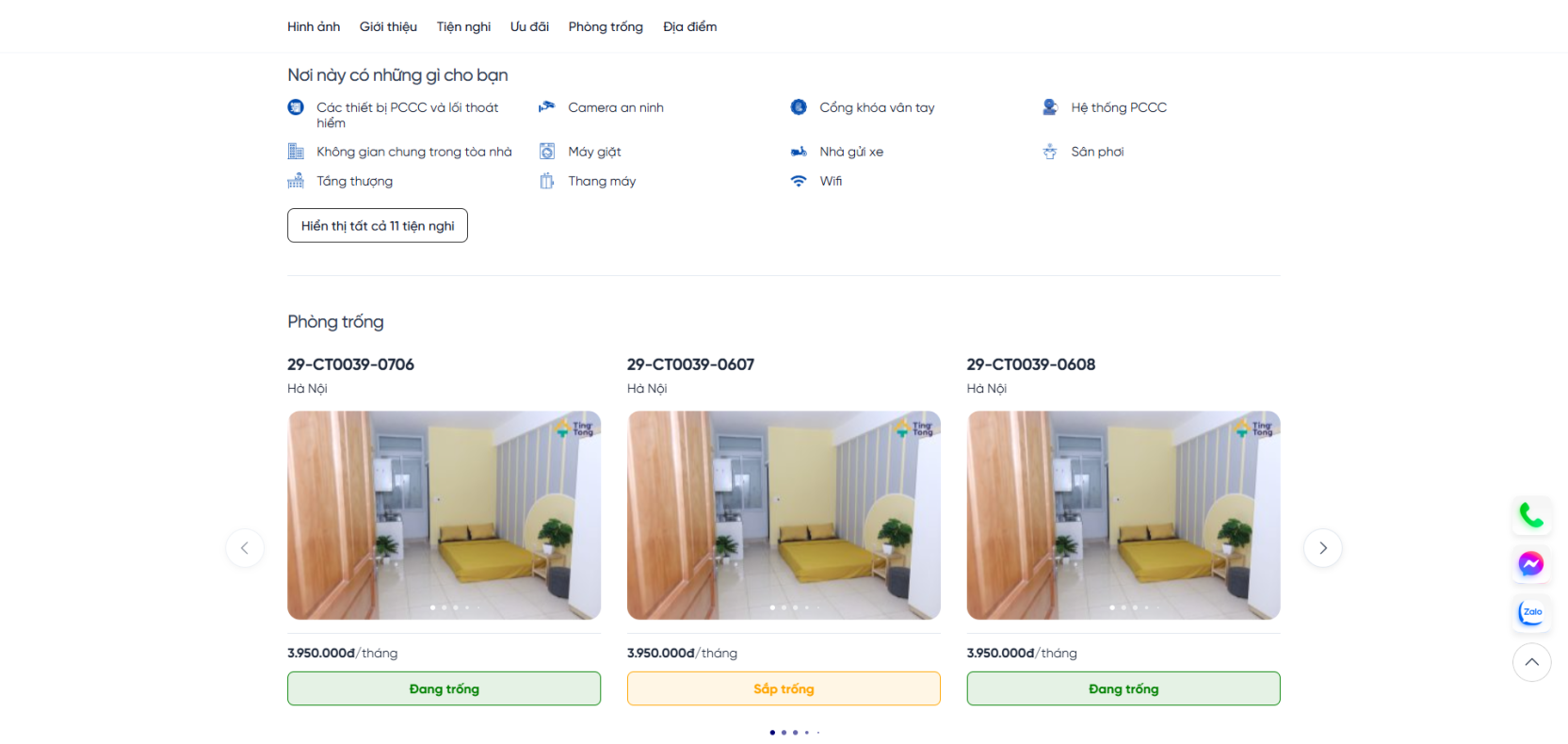The height and width of the screenshot is (744, 1568).
Task: Show next rooms with right arrow
Action: pyautogui.click(x=1322, y=548)
